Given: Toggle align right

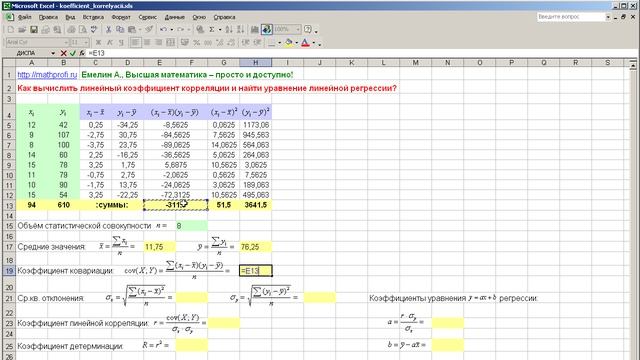Looking at the screenshot, I should pyautogui.click(x=158, y=42).
